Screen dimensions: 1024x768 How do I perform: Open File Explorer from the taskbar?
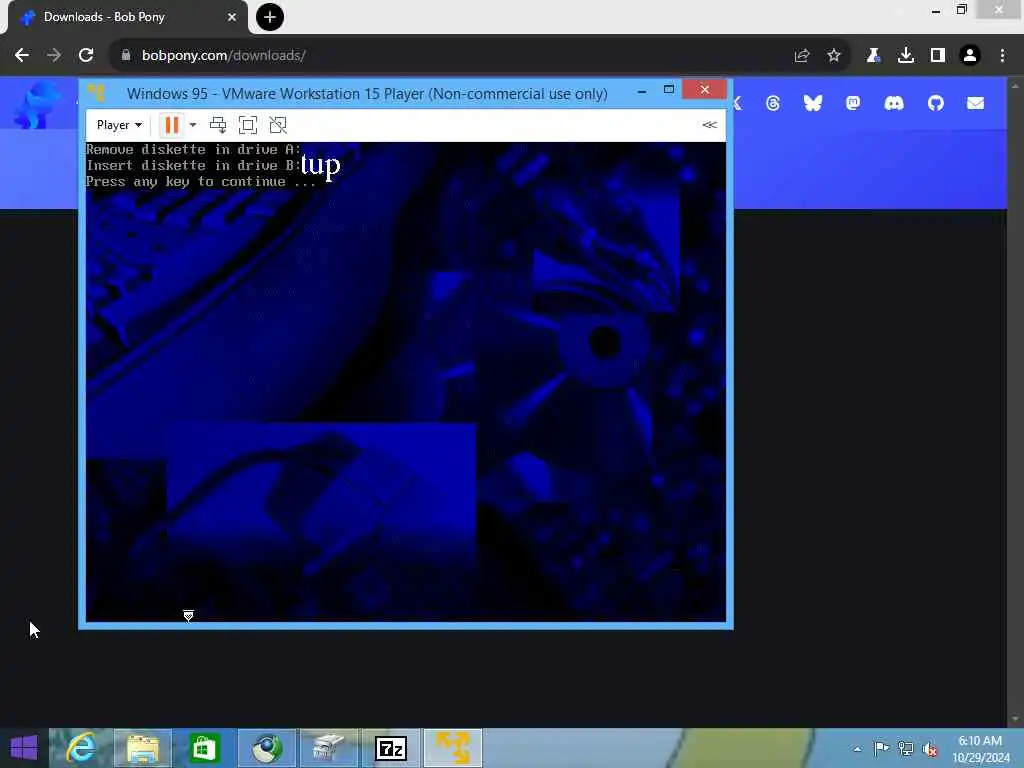(143, 748)
